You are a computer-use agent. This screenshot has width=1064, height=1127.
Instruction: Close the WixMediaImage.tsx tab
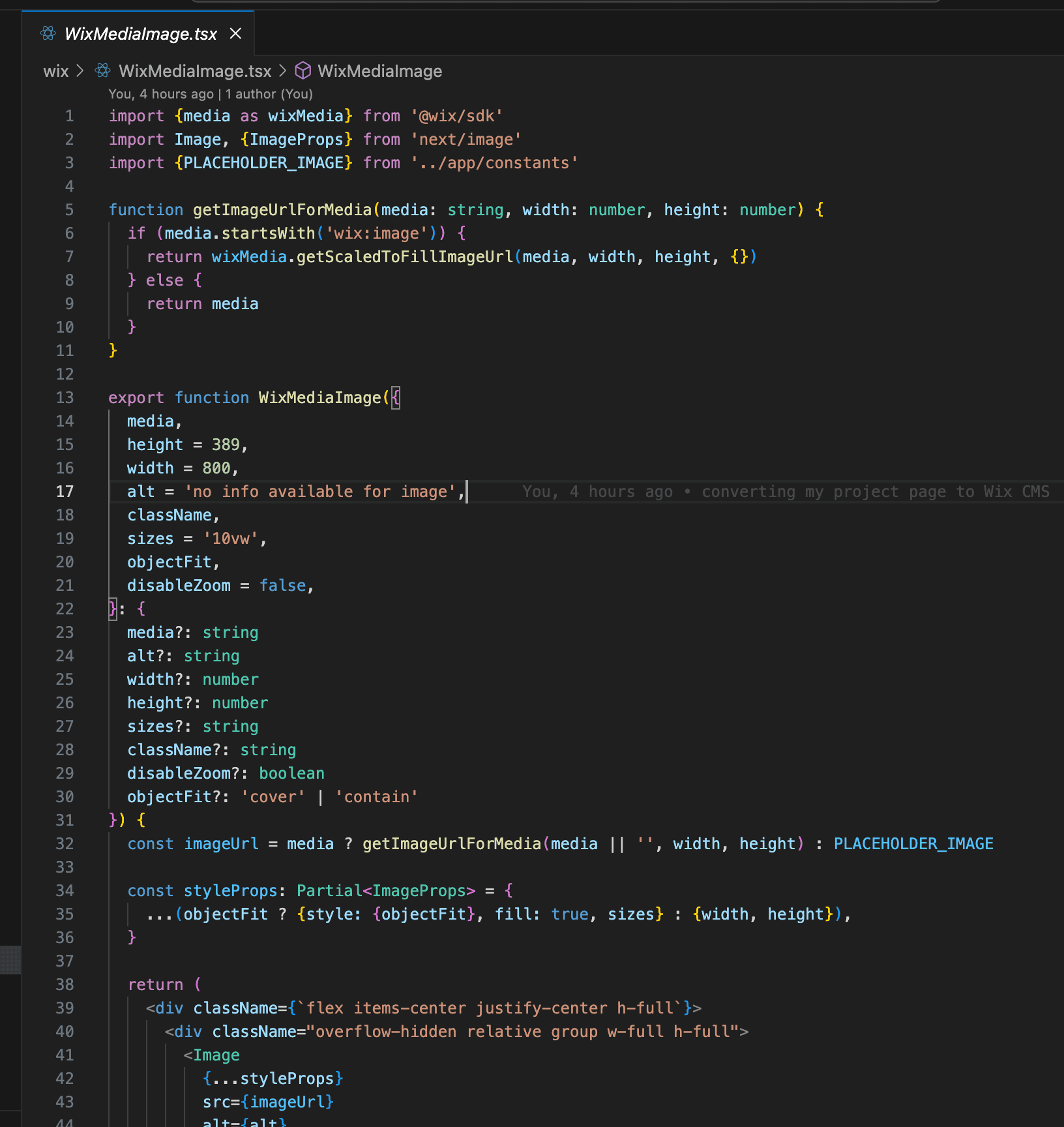point(235,33)
